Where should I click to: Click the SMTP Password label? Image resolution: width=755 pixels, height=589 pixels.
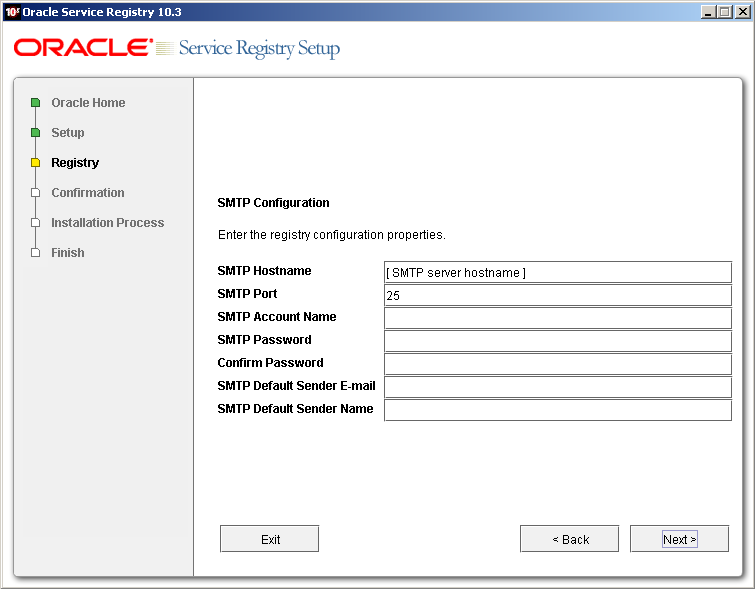click(x=264, y=340)
